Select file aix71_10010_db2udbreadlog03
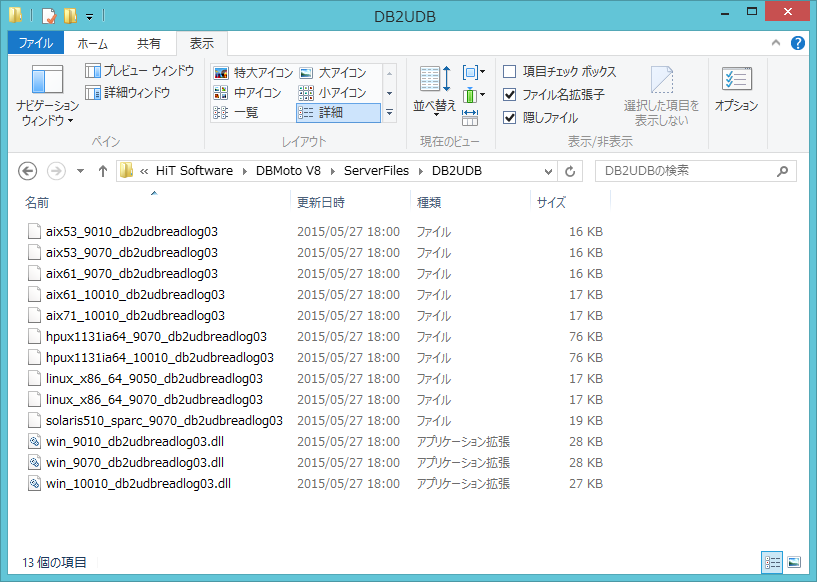The width and height of the screenshot is (817, 582). [x=135, y=316]
